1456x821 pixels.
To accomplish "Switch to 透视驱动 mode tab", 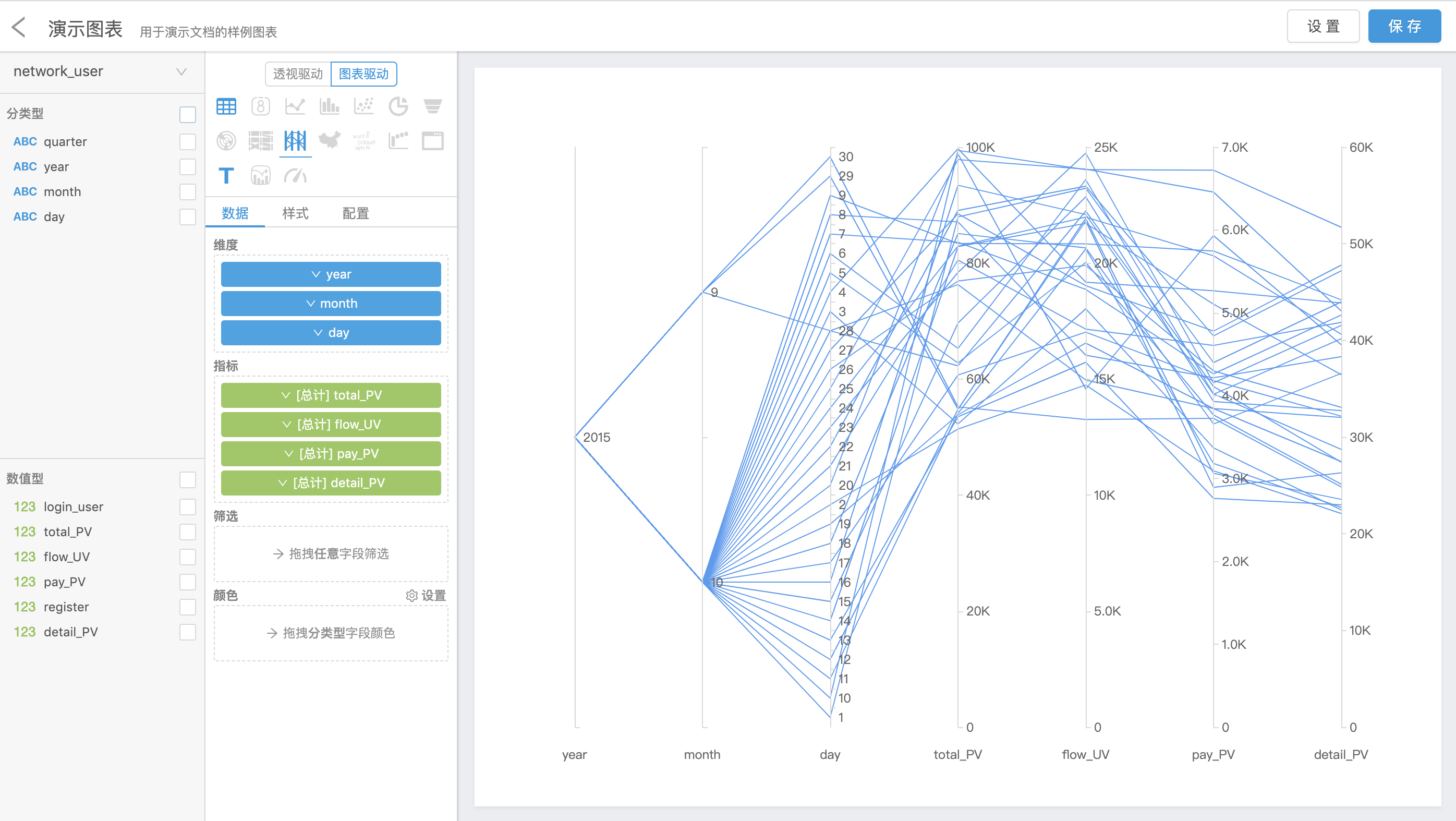I will (x=298, y=74).
